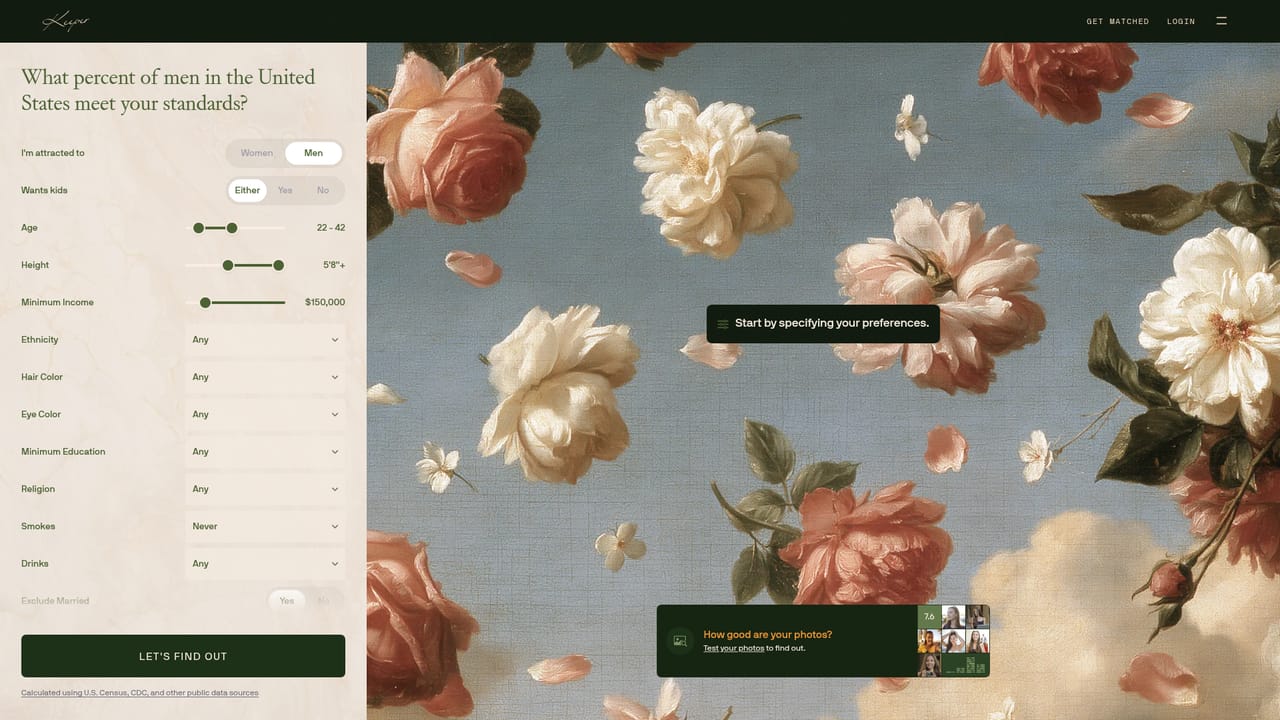Click the page heading about men meeting standards
The height and width of the screenshot is (720, 1280).
168,90
